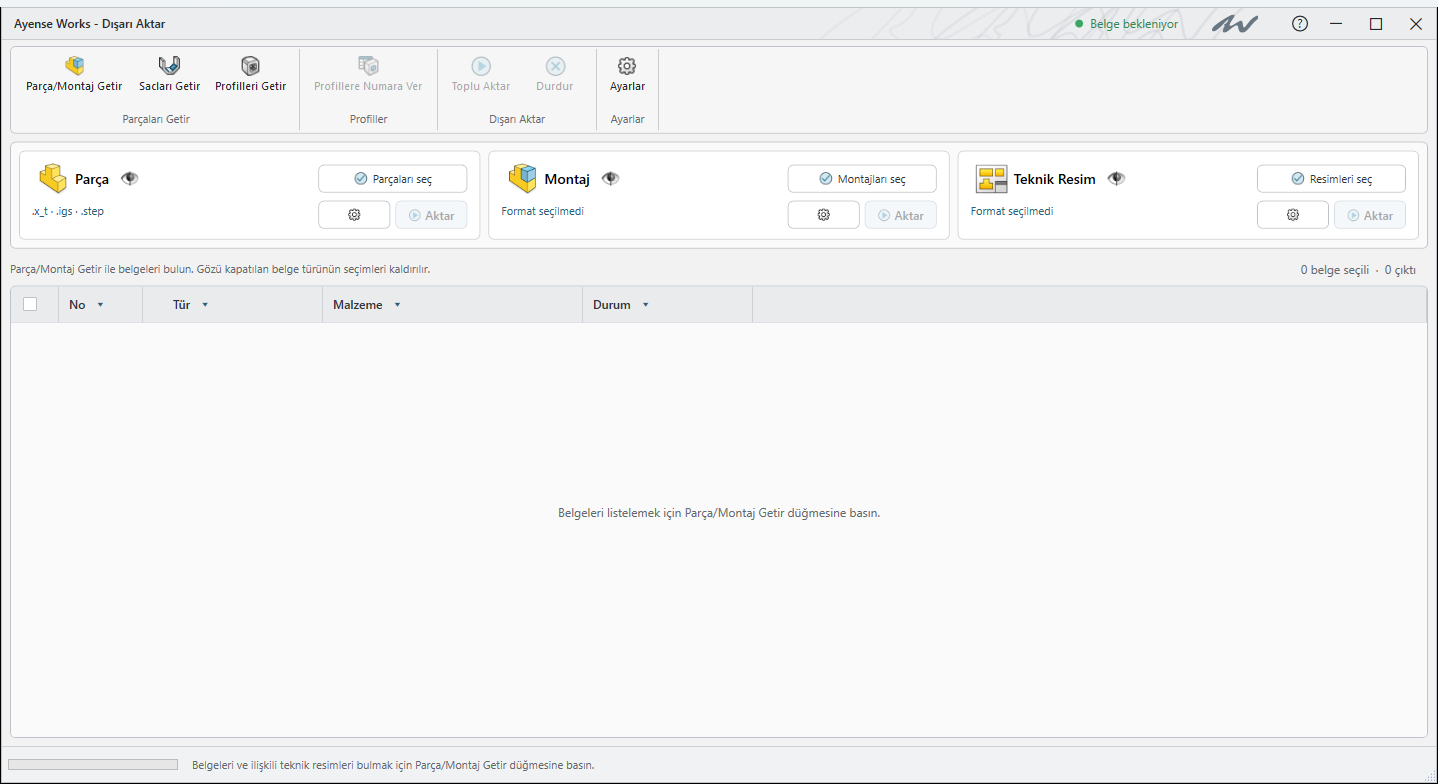Open Parça card gear settings button
Screen dimensions: 1438x784
click(354, 215)
